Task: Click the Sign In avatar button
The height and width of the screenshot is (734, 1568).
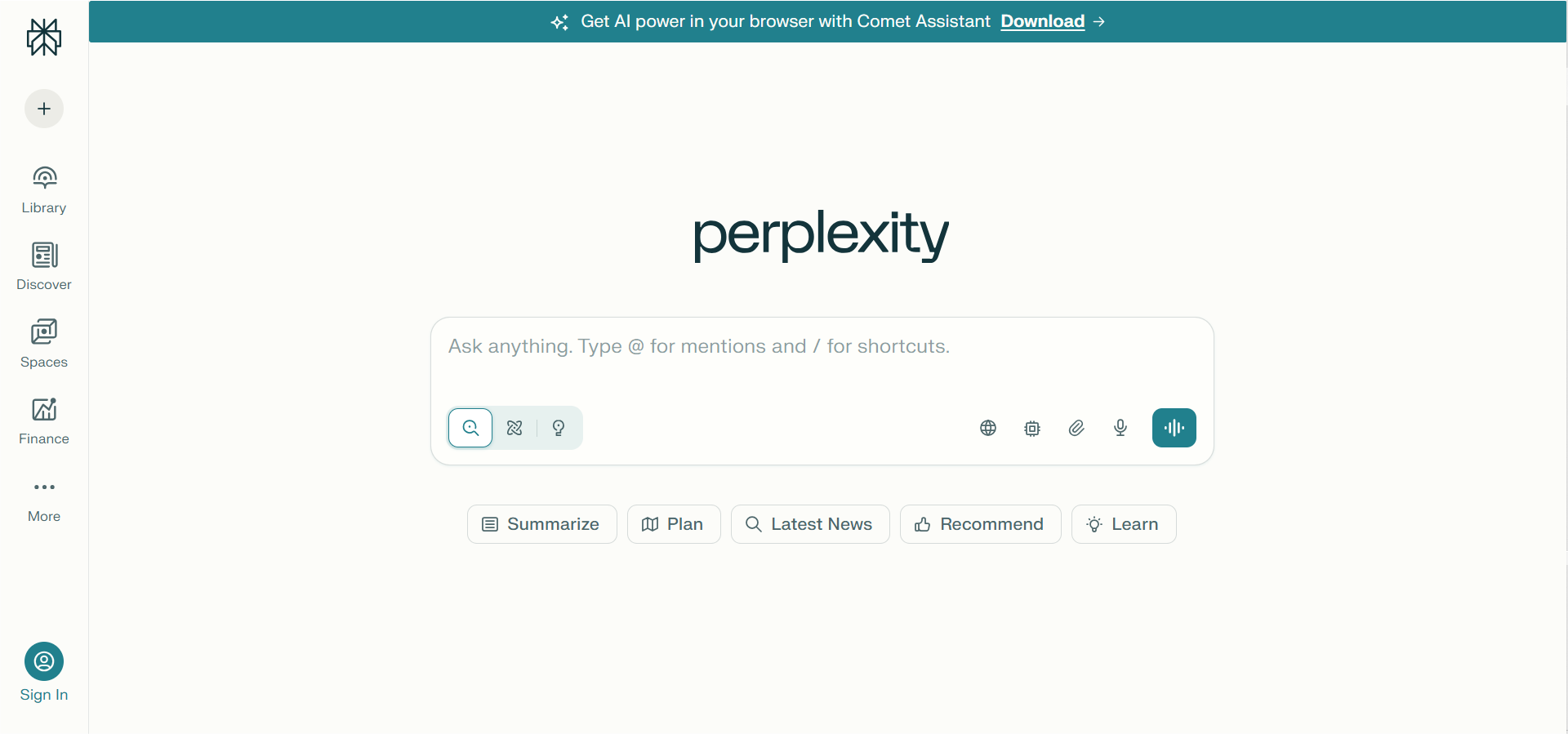Action: tap(44, 661)
